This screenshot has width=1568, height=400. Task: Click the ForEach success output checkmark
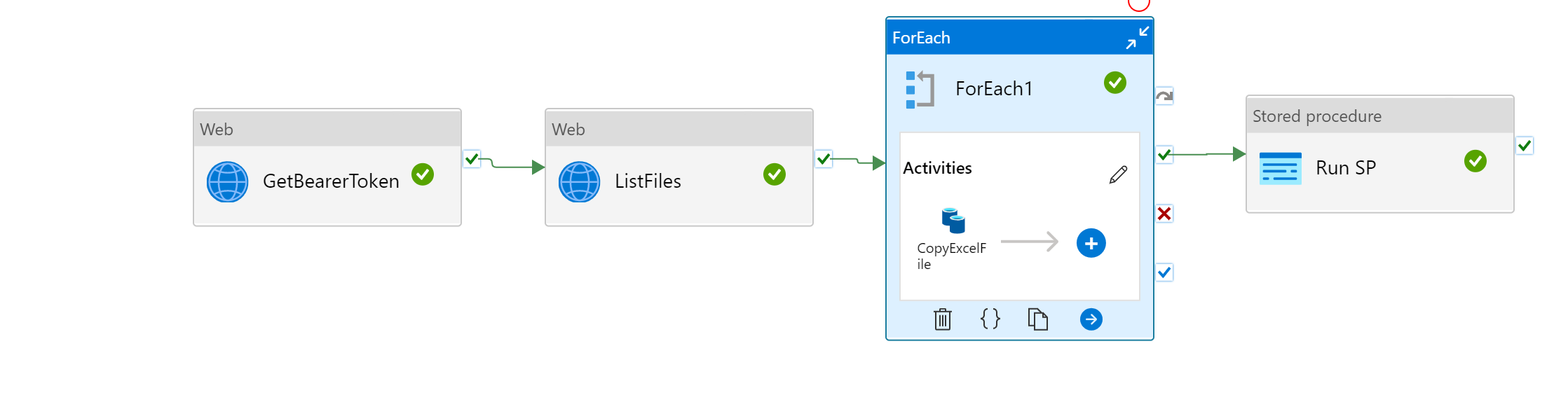[1164, 154]
